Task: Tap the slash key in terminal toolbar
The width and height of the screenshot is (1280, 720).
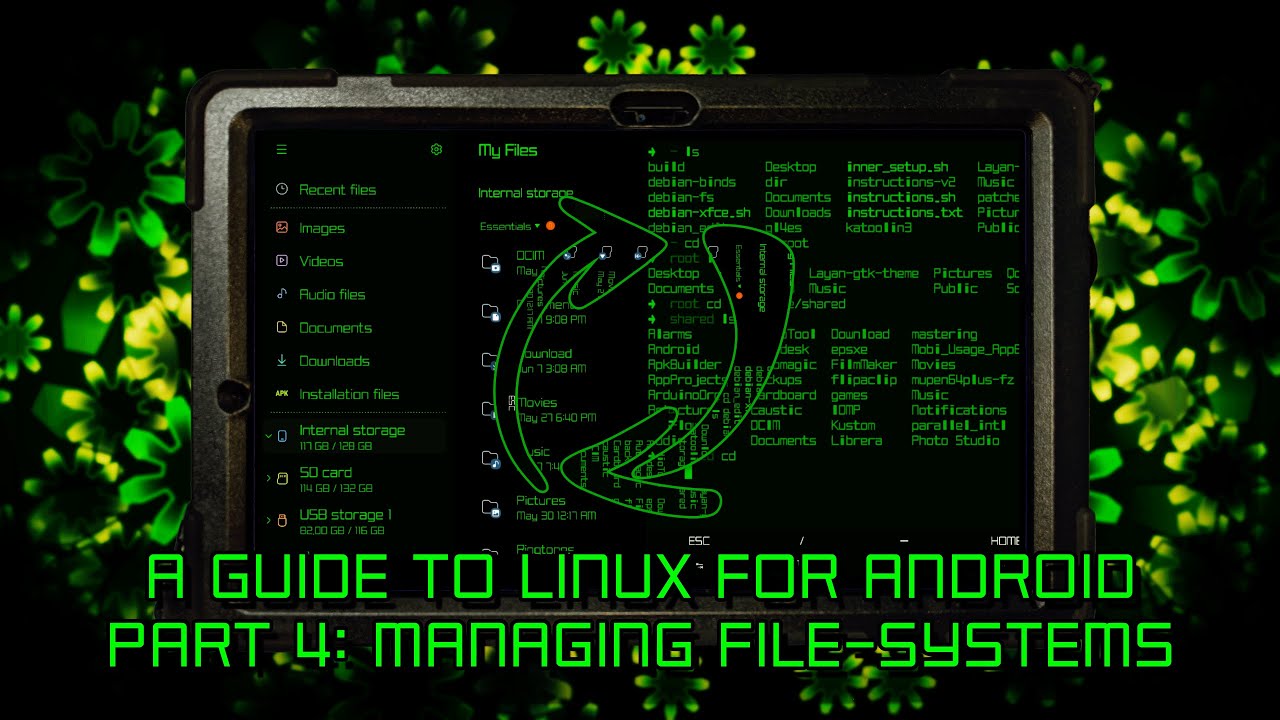Action: (x=802, y=541)
